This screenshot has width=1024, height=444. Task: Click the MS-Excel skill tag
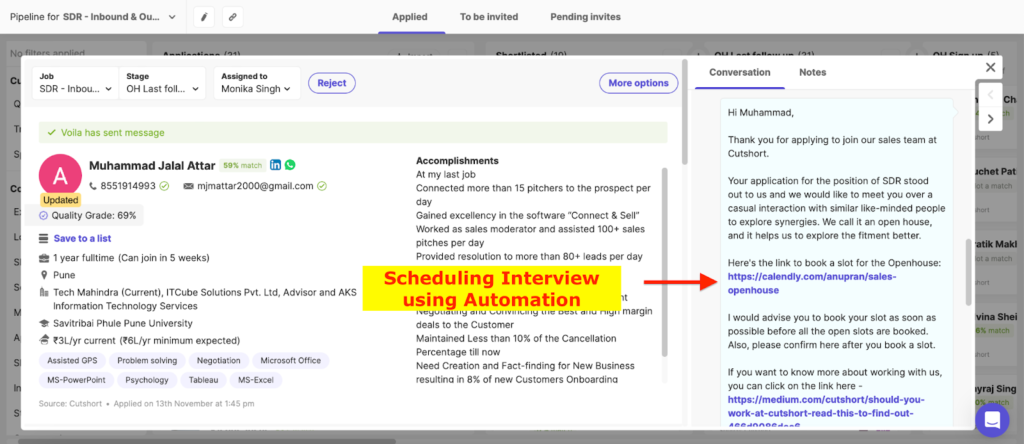pos(256,379)
